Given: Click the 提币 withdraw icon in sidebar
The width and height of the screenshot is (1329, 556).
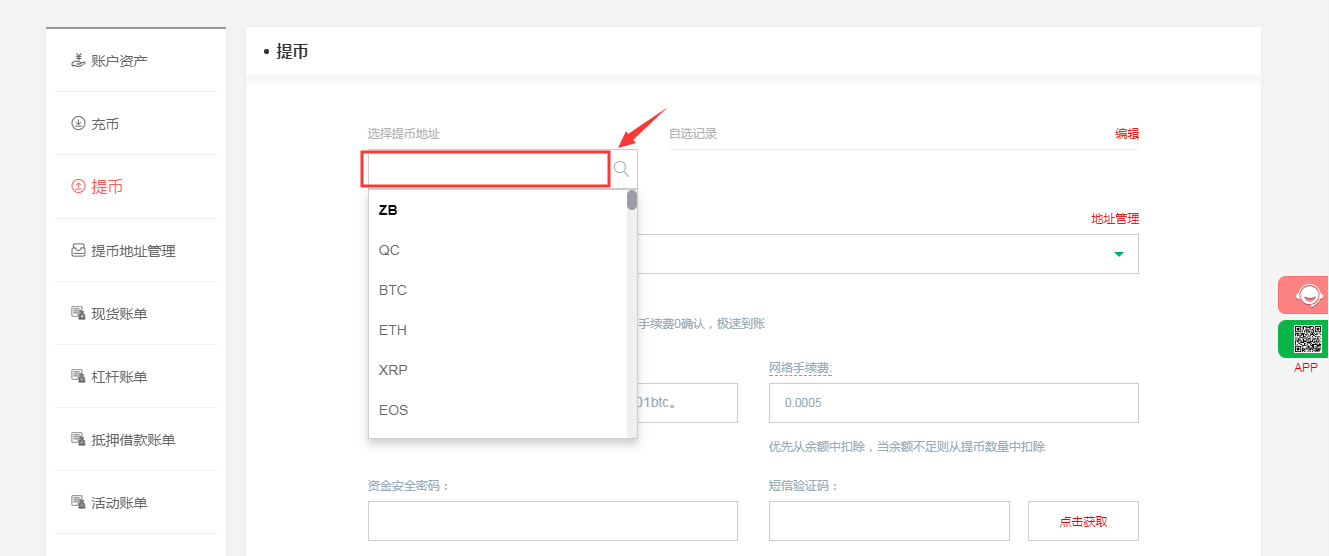Looking at the screenshot, I should tap(78, 187).
